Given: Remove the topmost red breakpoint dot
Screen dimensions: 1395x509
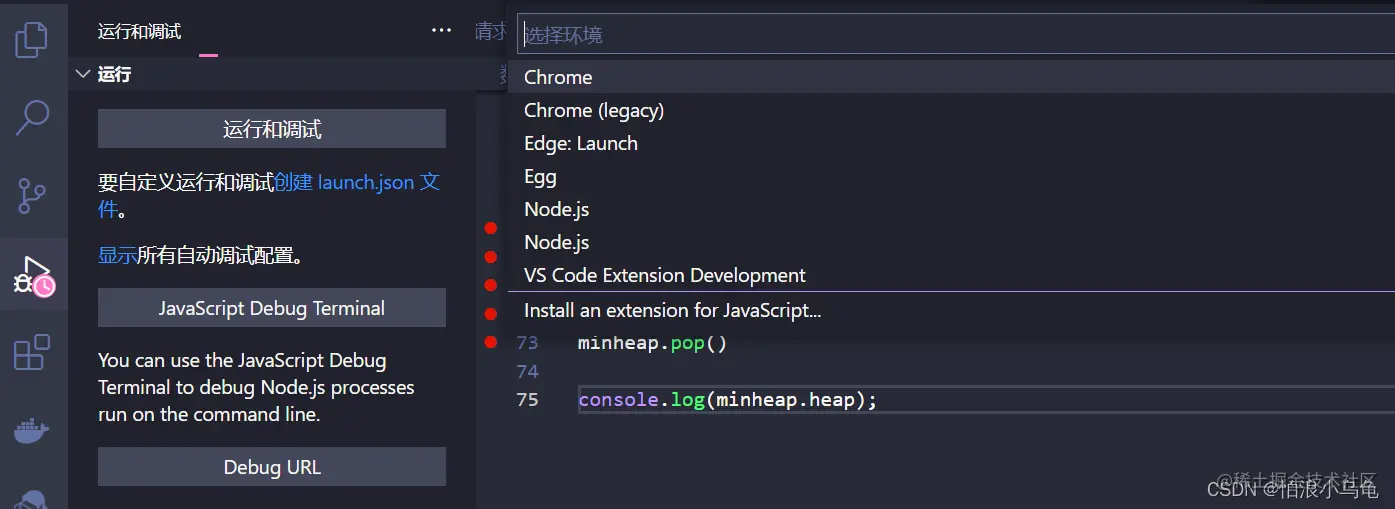Looking at the screenshot, I should tap(490, 228).
